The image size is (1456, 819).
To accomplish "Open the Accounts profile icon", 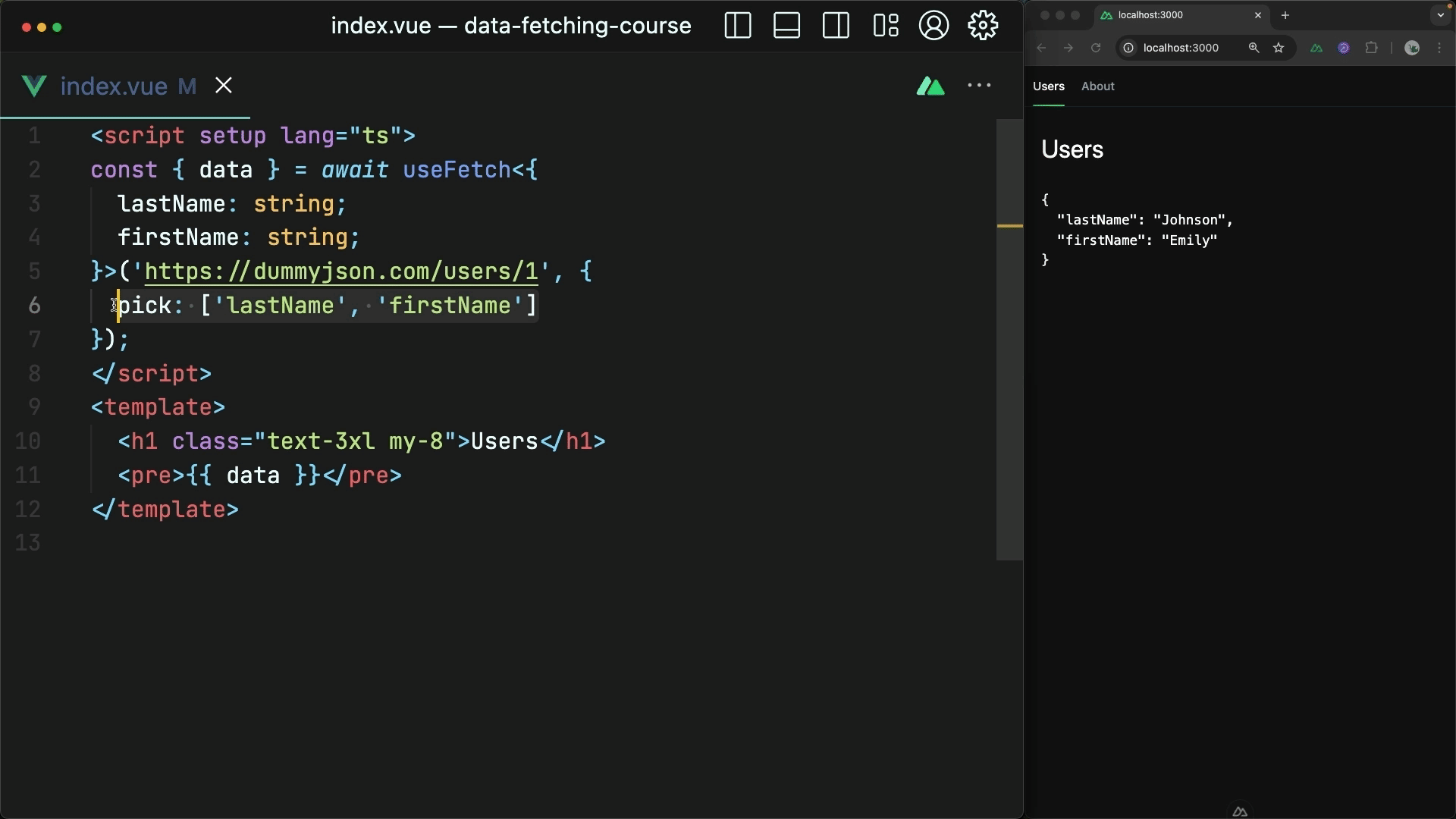I will (x=934, y=26).
